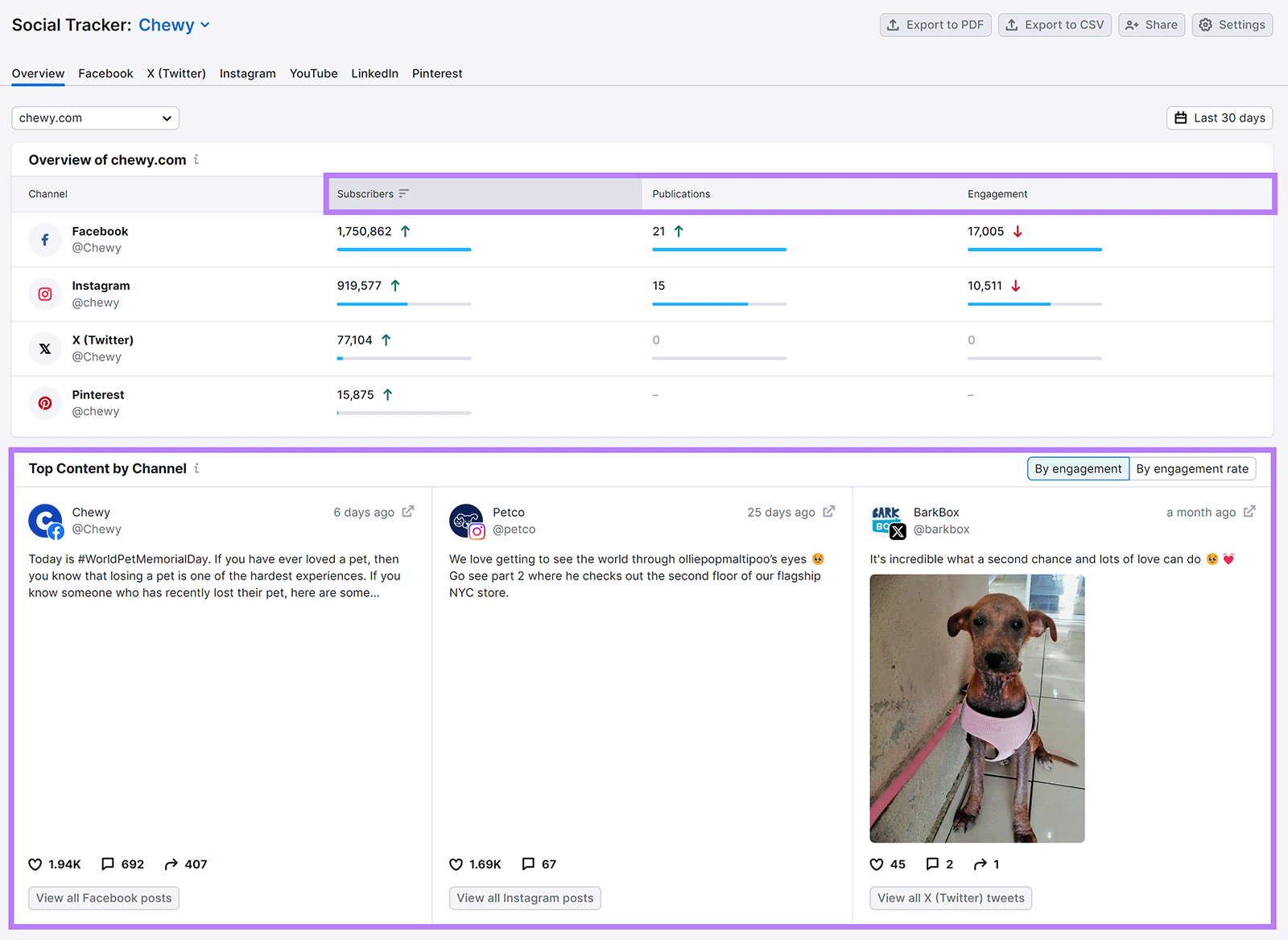Switch ranking to By engagement rate
1288x940 pixels.
point(1193,468)
